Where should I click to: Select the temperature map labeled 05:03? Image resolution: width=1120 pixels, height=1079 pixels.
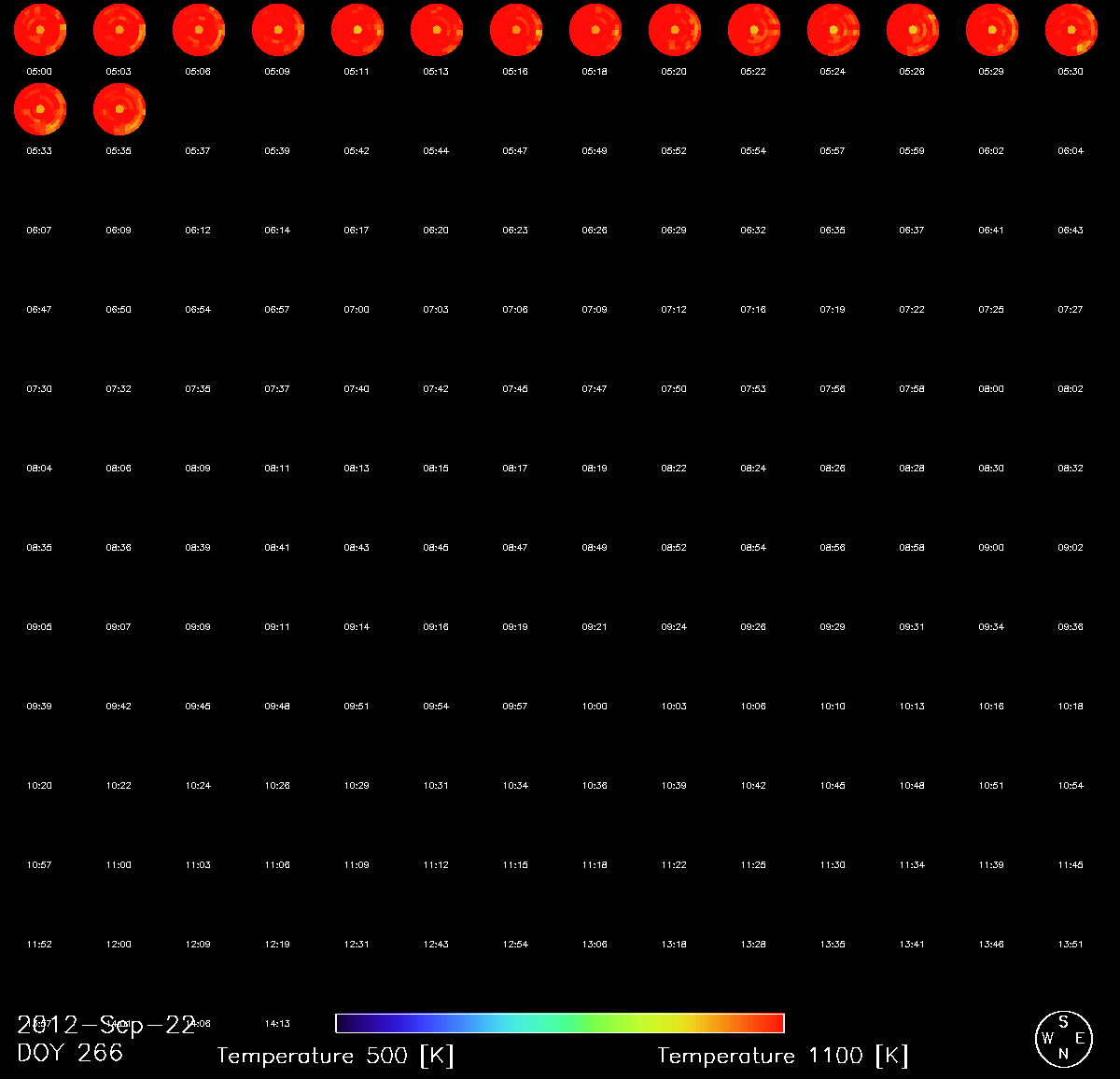119,30
